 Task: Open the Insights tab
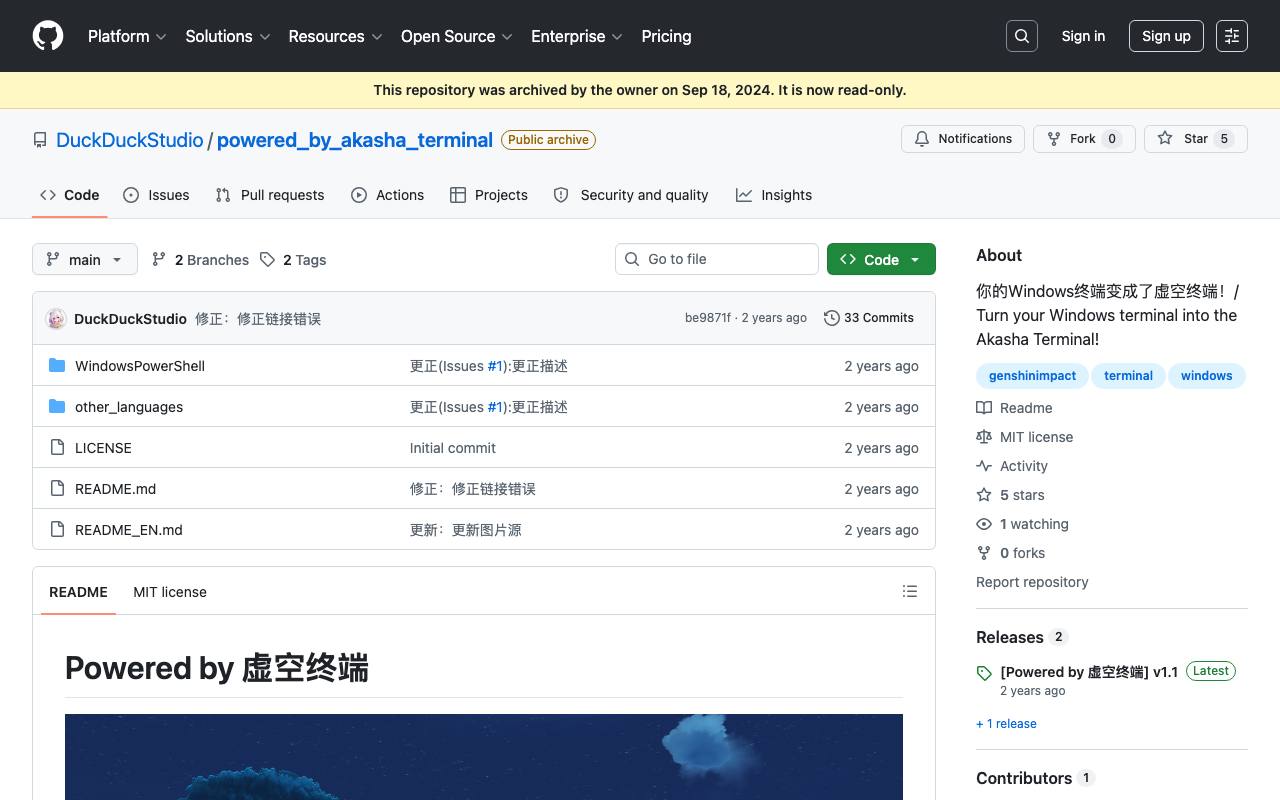[x=774, y=195]
